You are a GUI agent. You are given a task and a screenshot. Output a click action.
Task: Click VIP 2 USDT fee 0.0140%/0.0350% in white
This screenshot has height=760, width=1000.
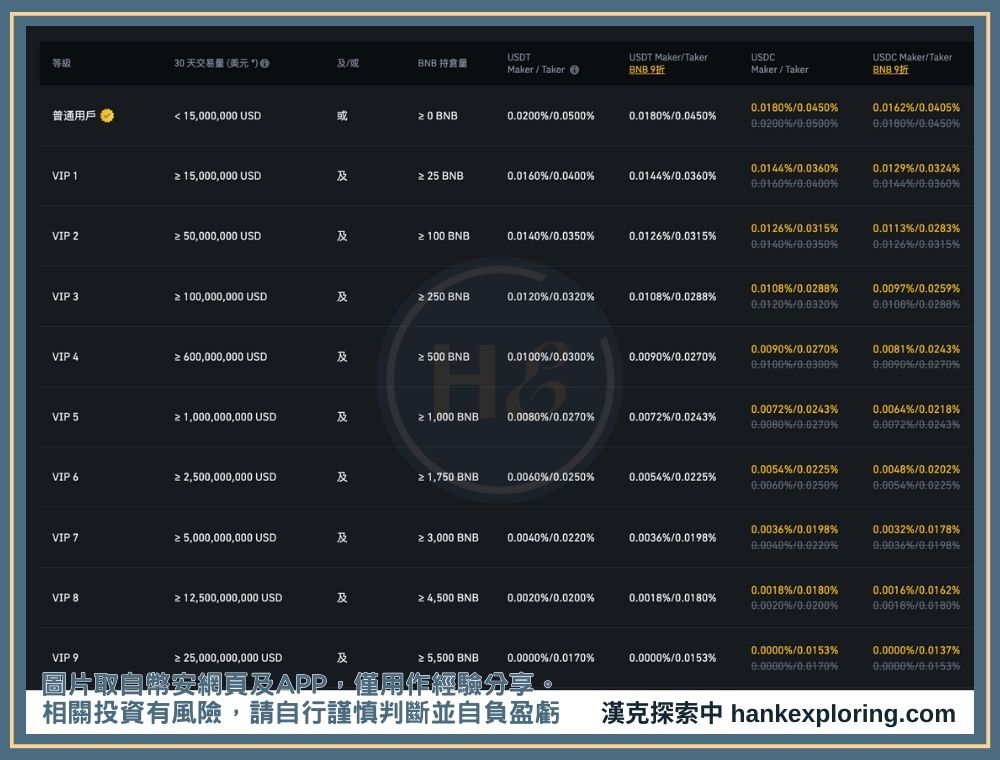(551, 236)
